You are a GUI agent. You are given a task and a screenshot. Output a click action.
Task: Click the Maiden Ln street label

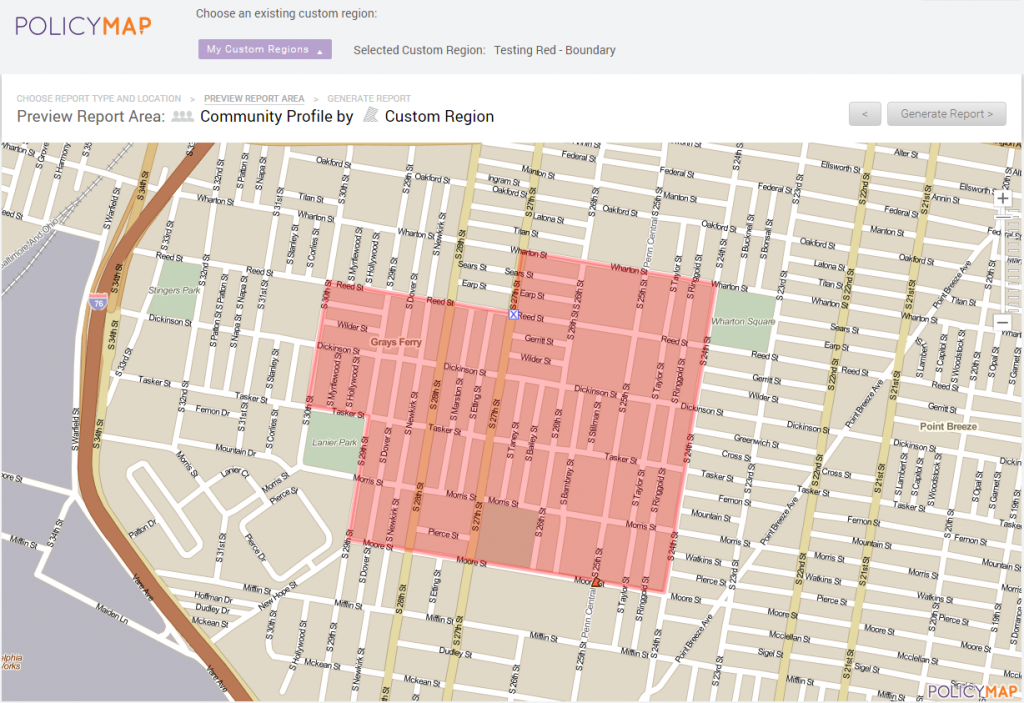pos(113,615)
